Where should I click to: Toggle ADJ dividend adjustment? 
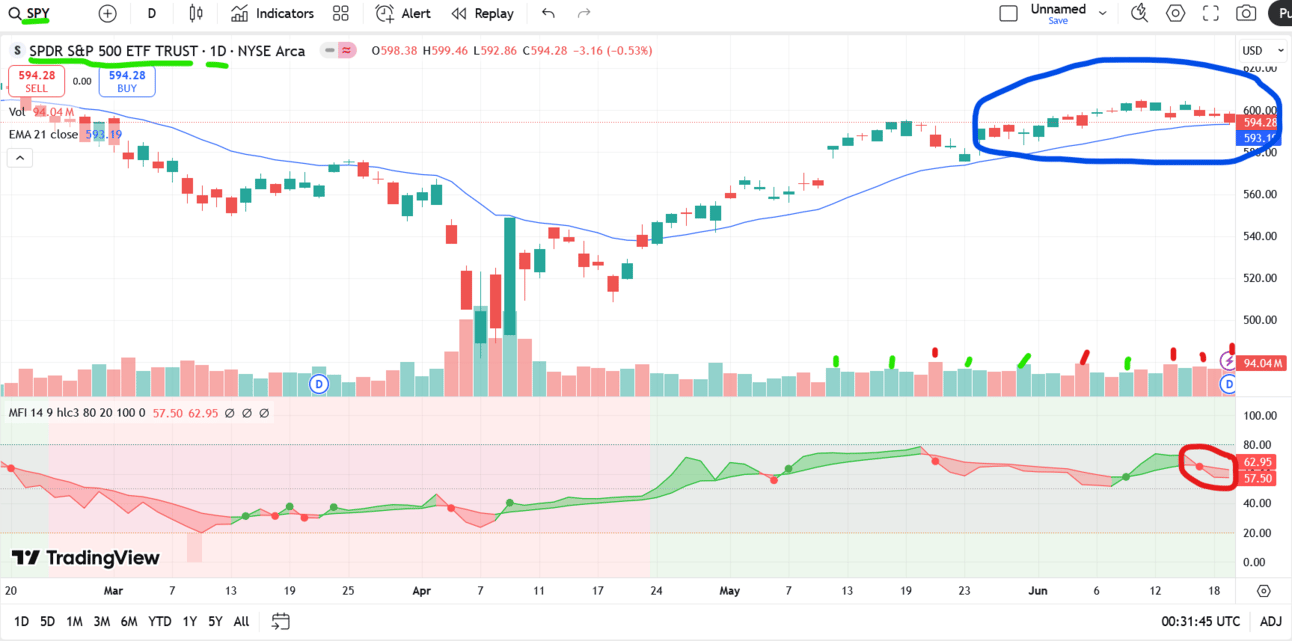(x=1270, y=621)
